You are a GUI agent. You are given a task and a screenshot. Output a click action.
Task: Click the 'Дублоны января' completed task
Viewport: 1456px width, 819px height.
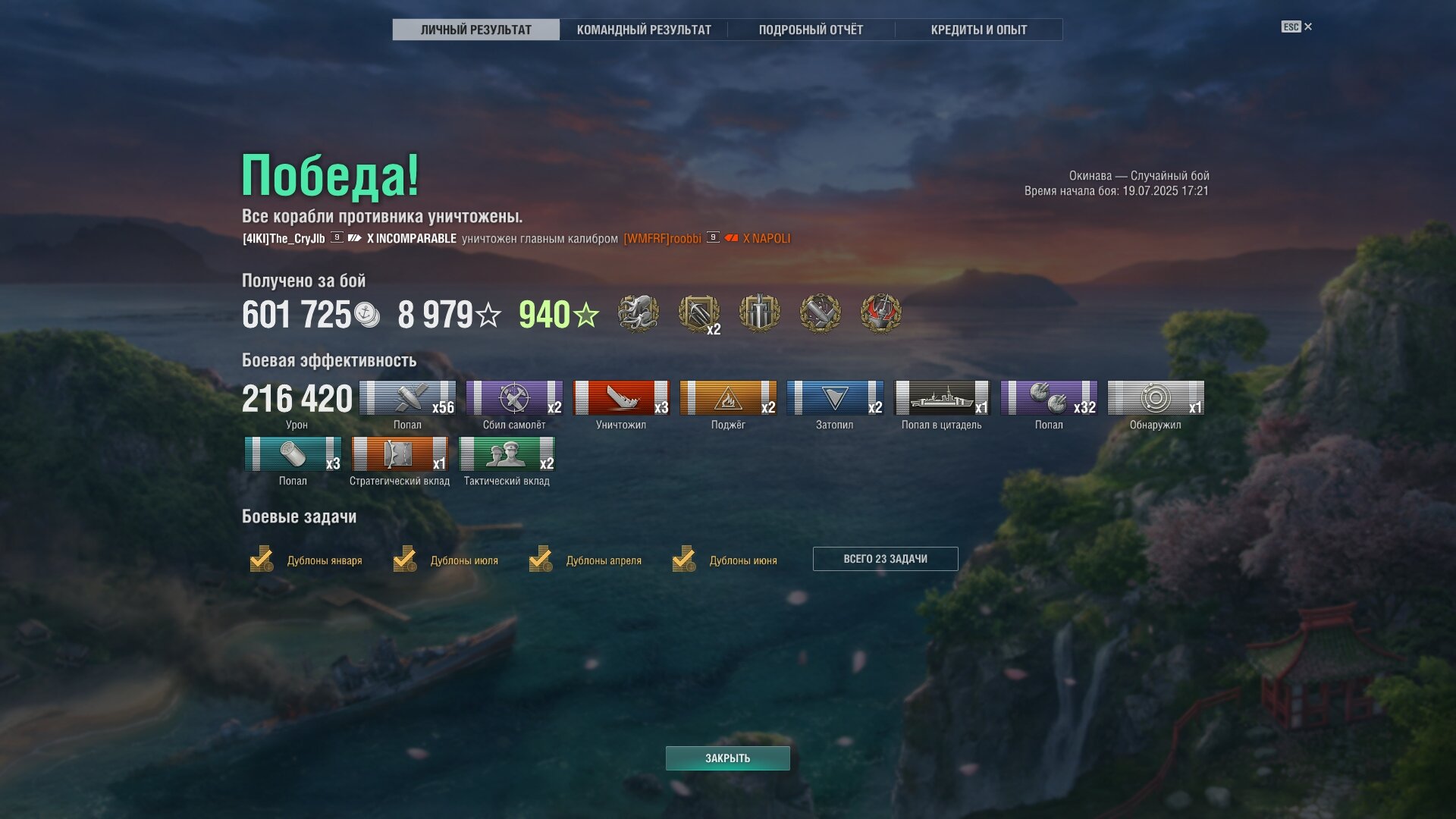click(x=306, y=560)
